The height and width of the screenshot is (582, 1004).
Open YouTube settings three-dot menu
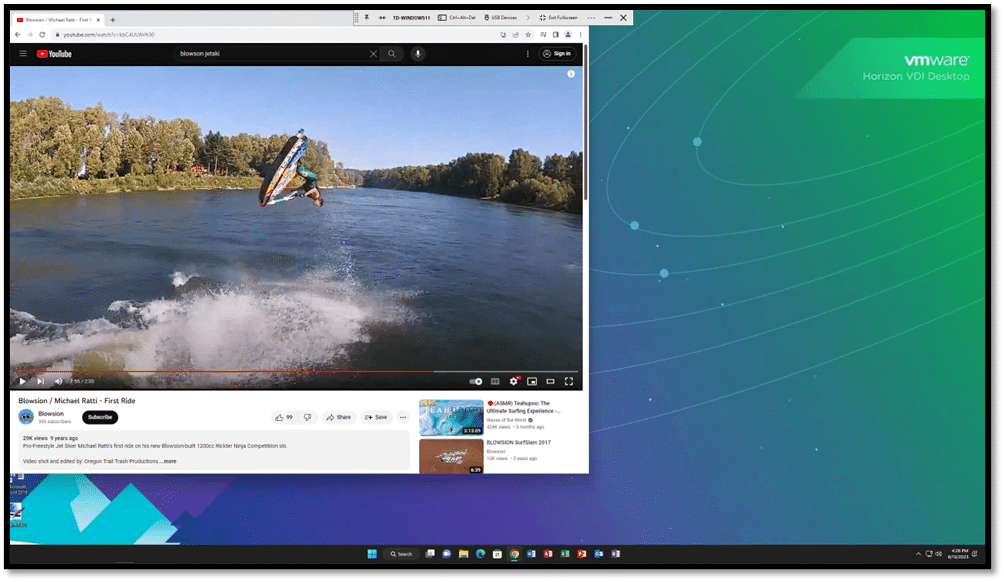tap(528, 54)
